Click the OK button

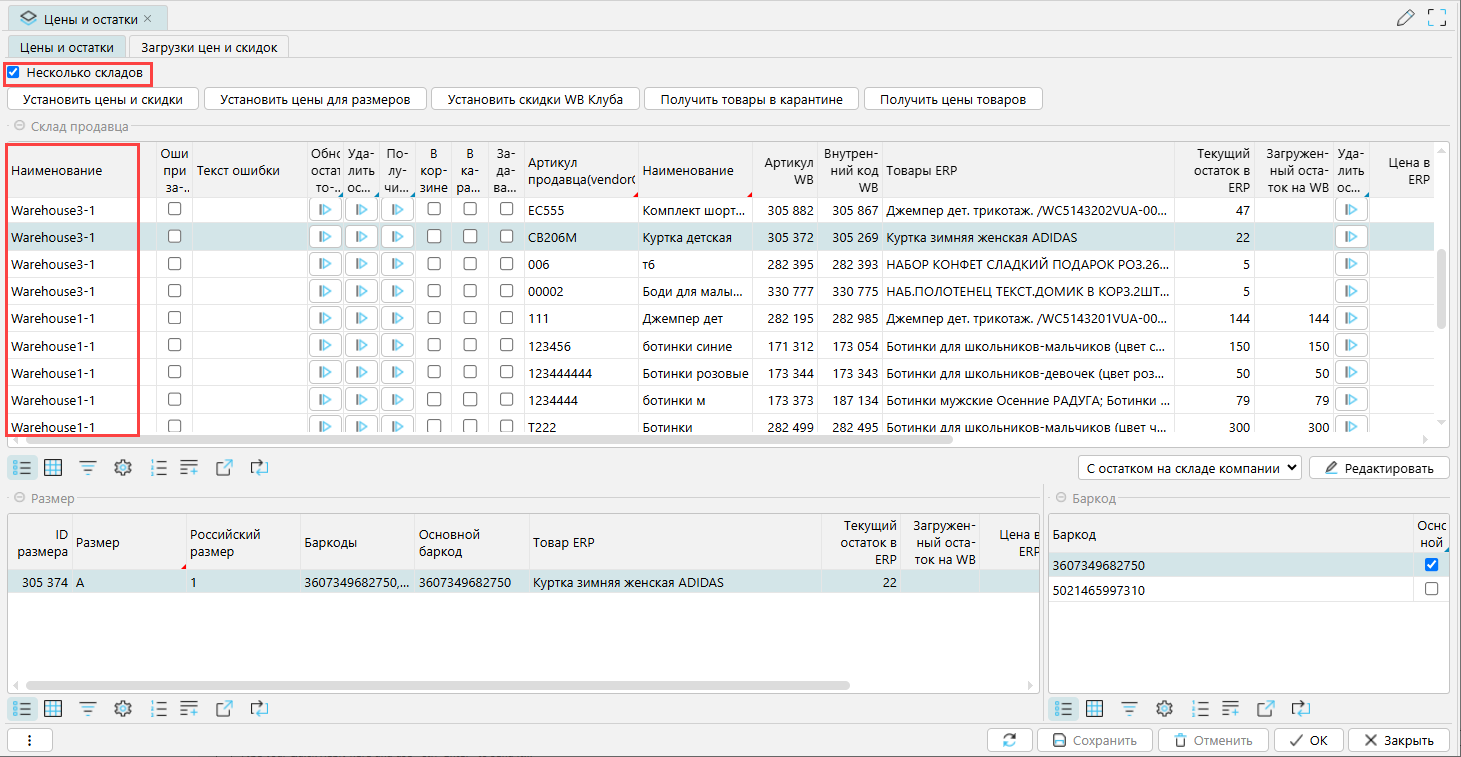pos(1308,740)
